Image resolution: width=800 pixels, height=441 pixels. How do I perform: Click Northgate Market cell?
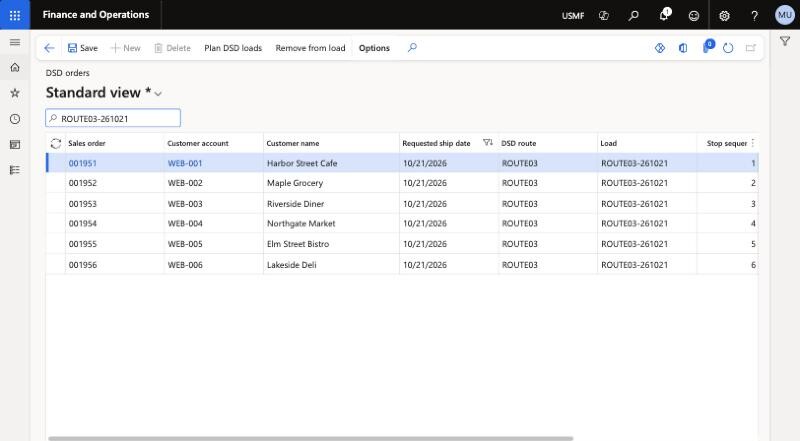(x=331, y=224)
